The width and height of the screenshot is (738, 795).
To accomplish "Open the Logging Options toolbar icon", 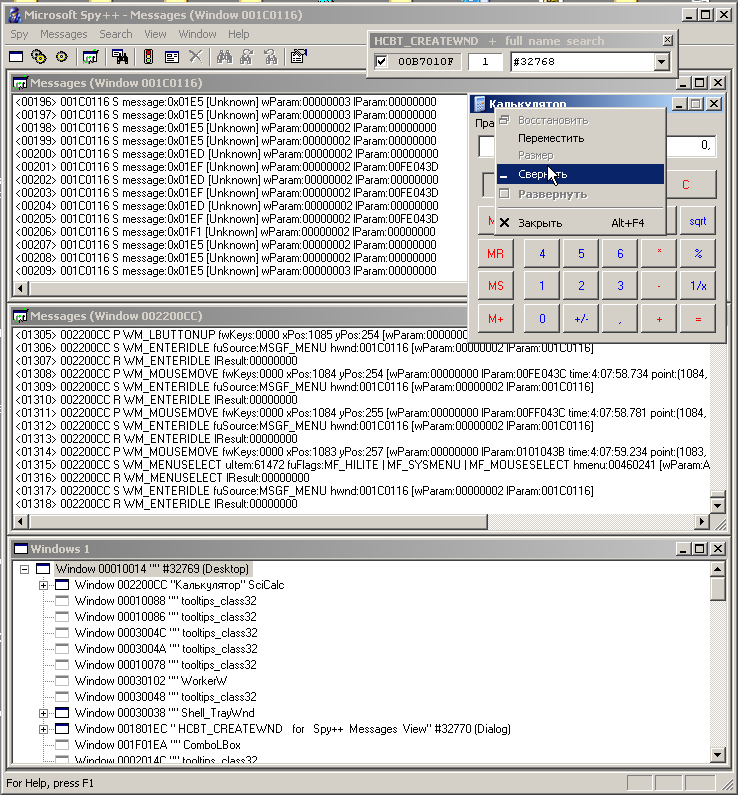I will click(172, 57).
